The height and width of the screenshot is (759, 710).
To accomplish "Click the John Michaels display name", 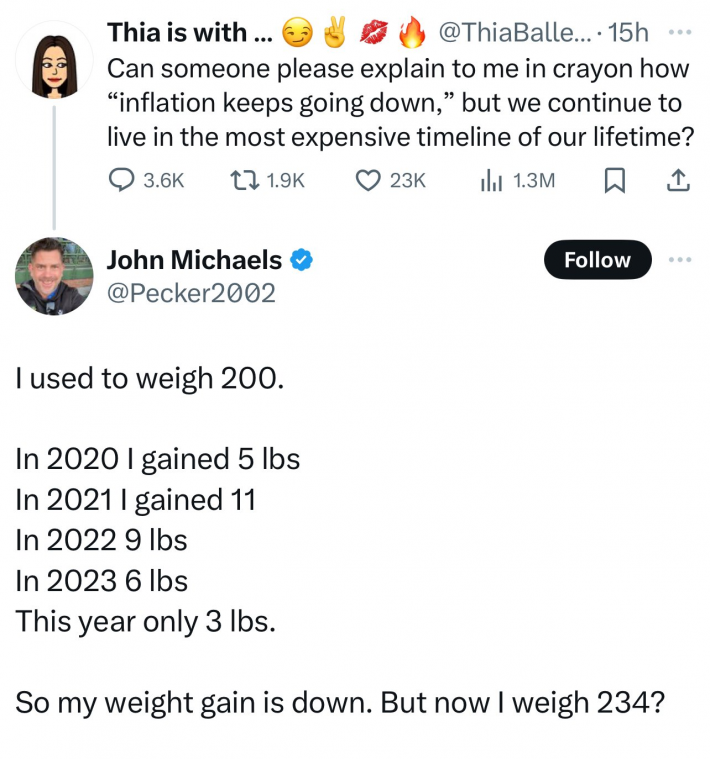I will [194, 261].
